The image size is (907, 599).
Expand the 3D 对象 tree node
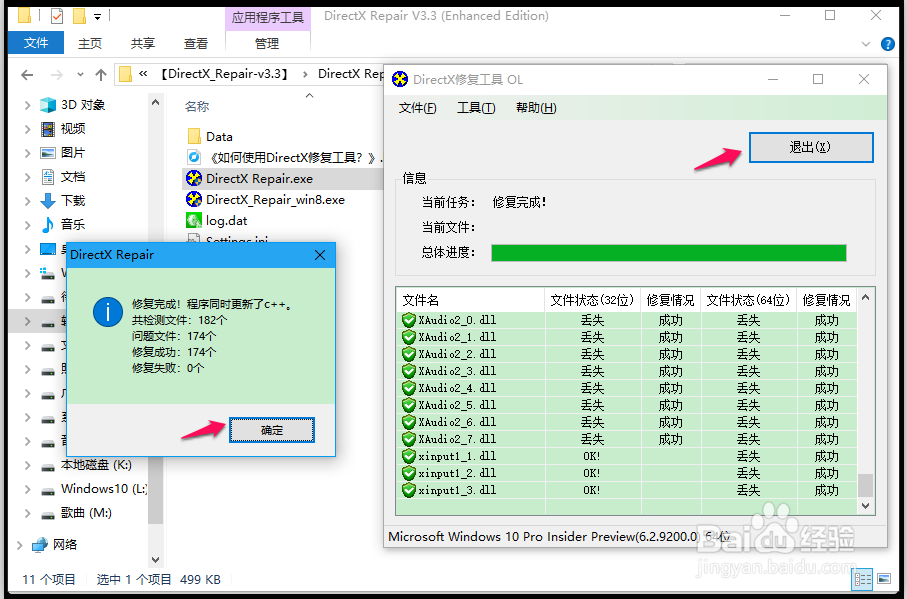click(27, 105)
